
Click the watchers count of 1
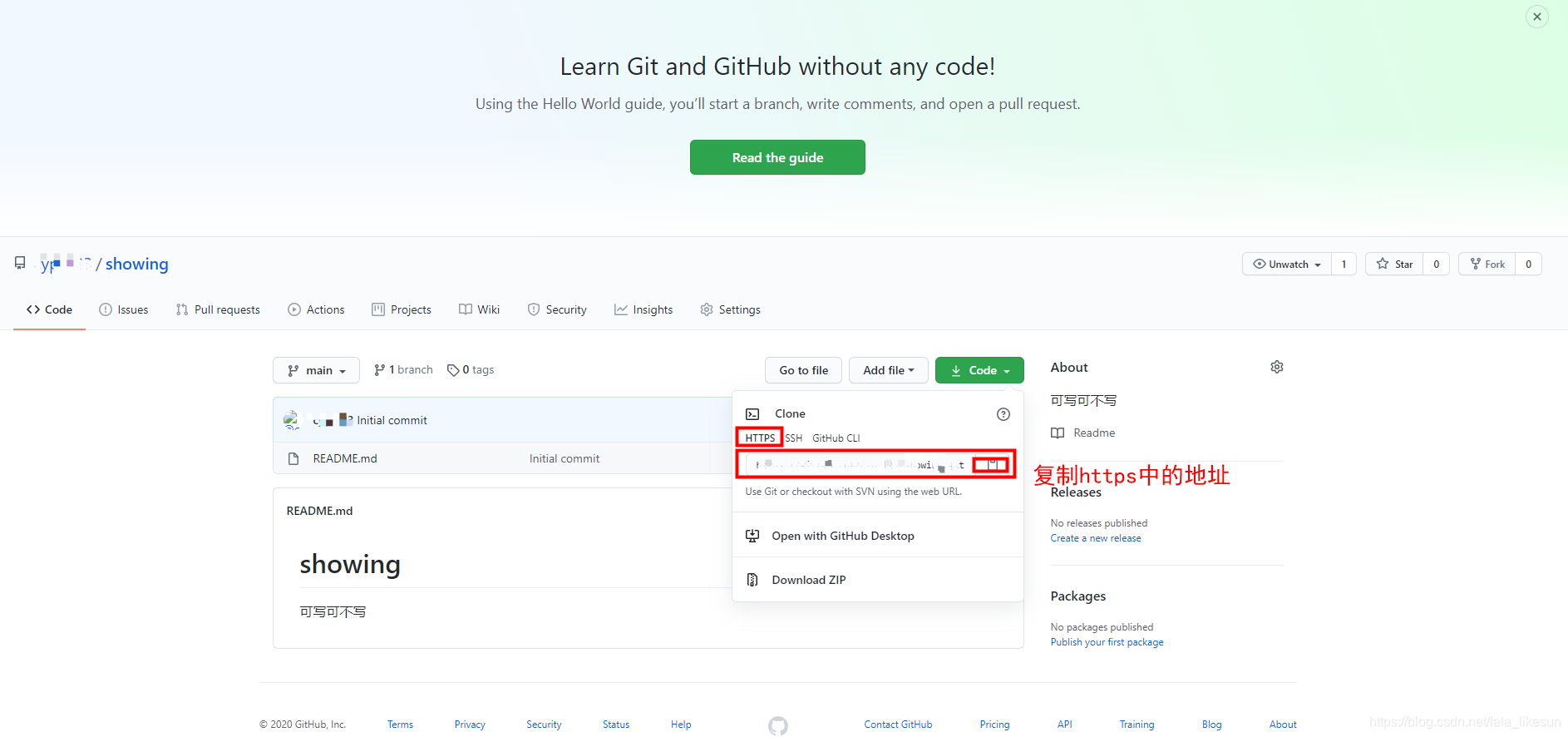pos(1344,264)
